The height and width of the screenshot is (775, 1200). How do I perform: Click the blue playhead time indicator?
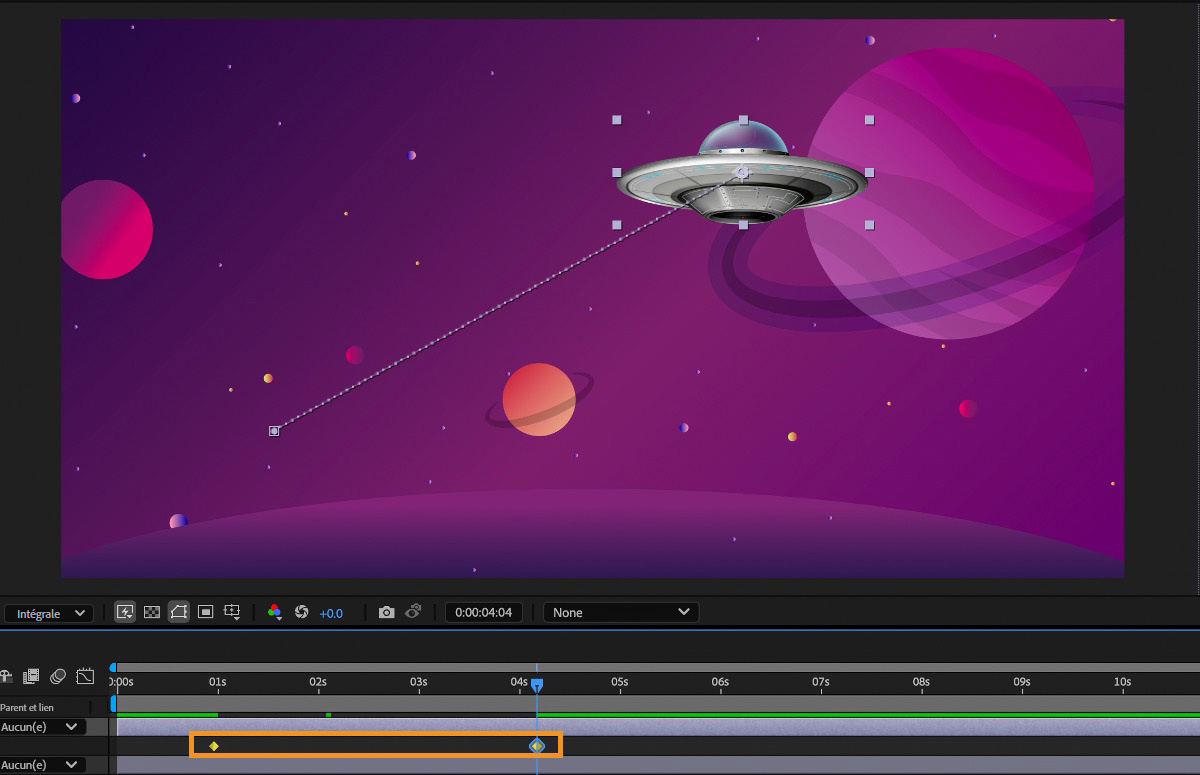[x=537, y=685]
